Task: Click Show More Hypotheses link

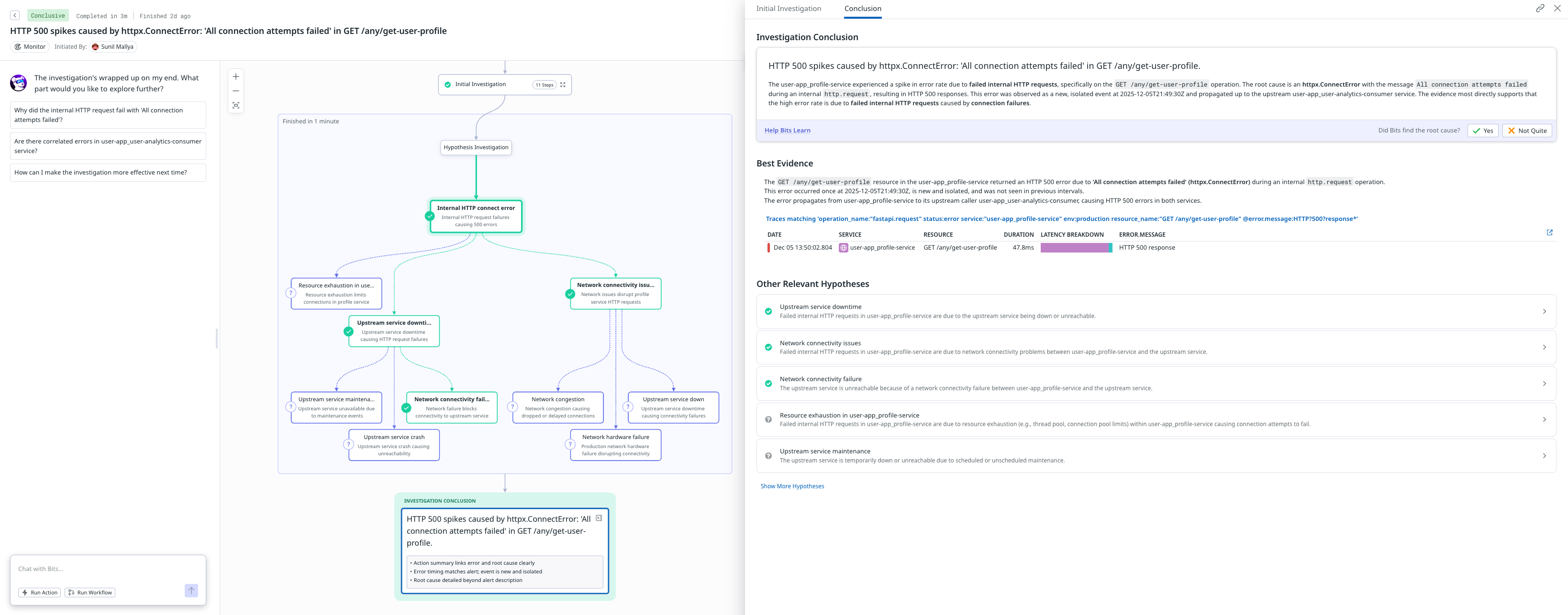Action: click(x=792, y=486)
